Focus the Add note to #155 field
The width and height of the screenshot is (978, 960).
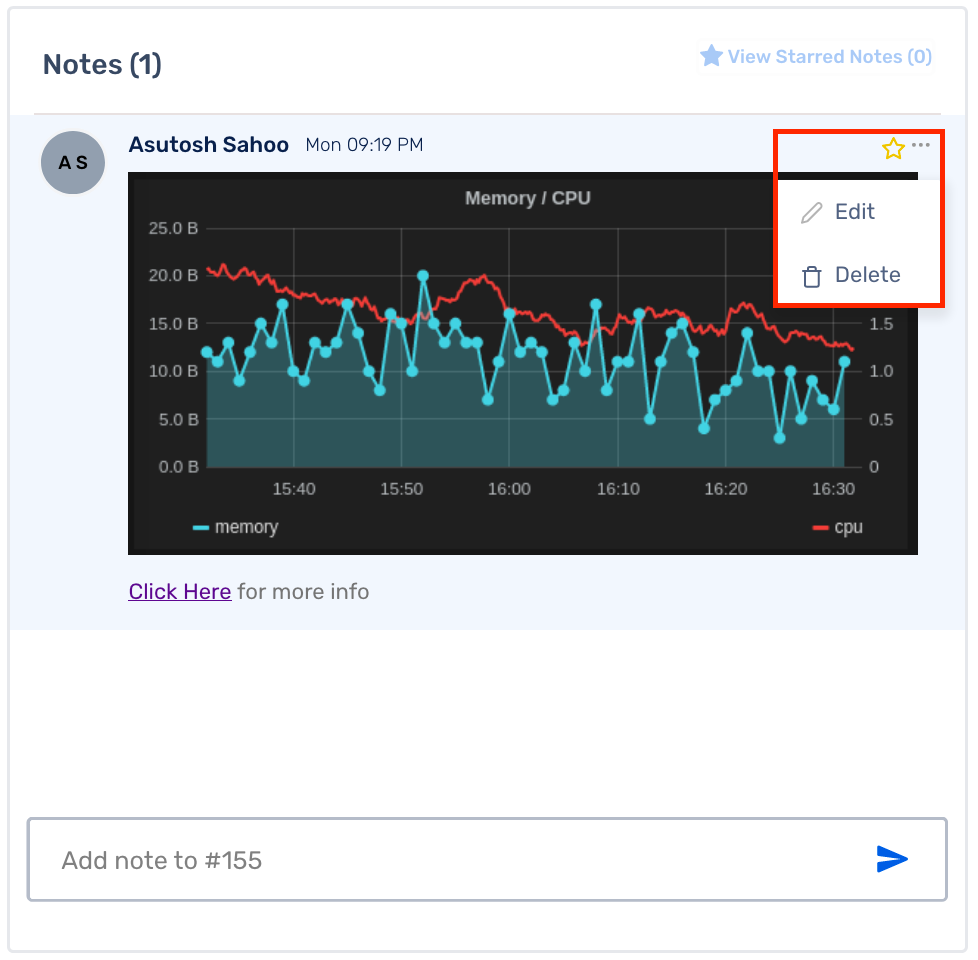tap(487, 860)
